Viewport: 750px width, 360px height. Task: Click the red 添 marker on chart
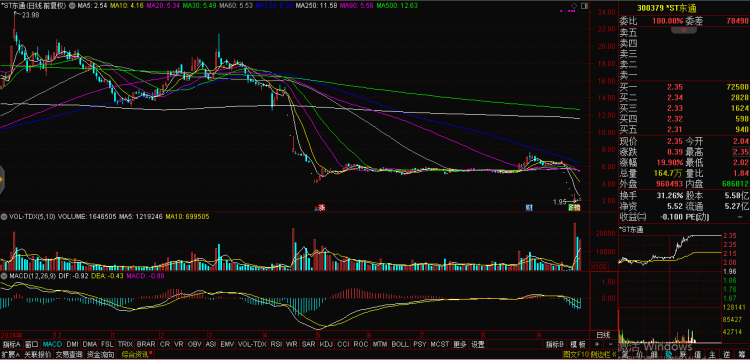pyautogui.click(x=321, y=207)
